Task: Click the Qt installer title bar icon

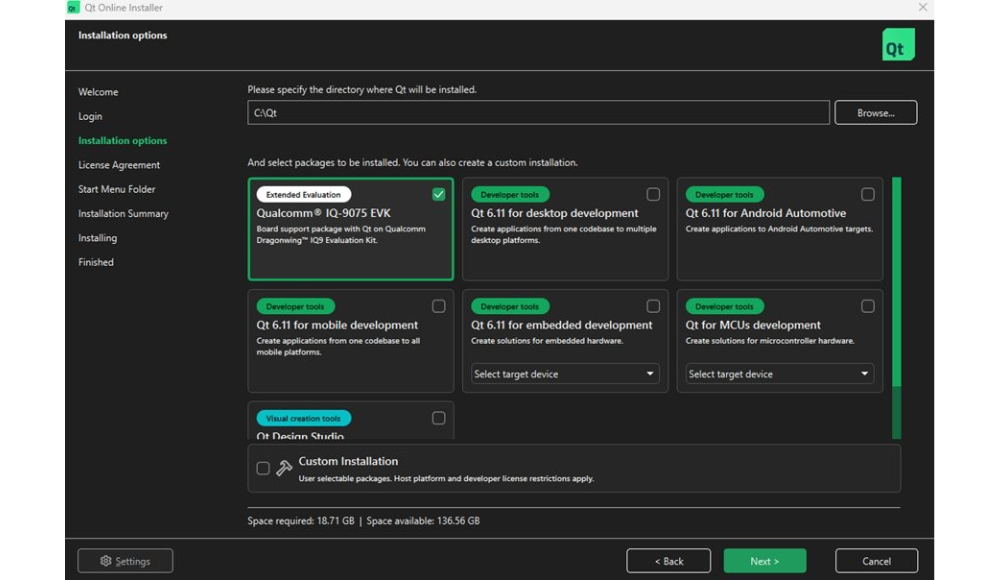Action: click(73, 8)
